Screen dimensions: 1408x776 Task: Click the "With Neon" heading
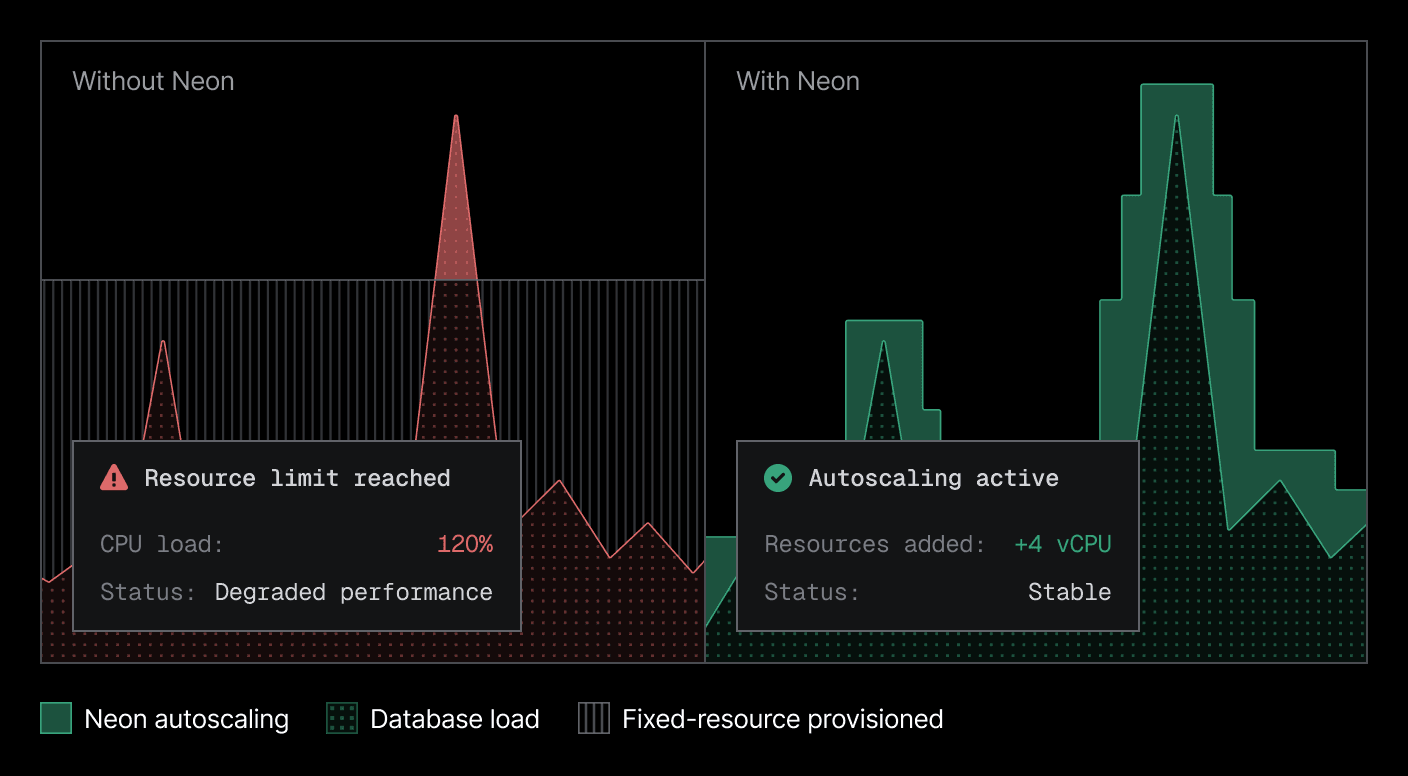click(798, 81)
